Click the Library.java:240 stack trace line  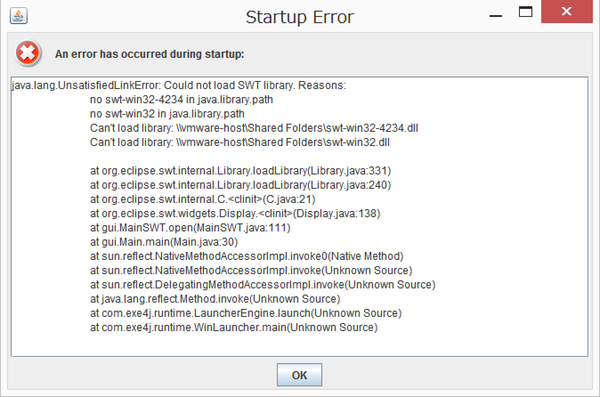(x=240, y=185)
